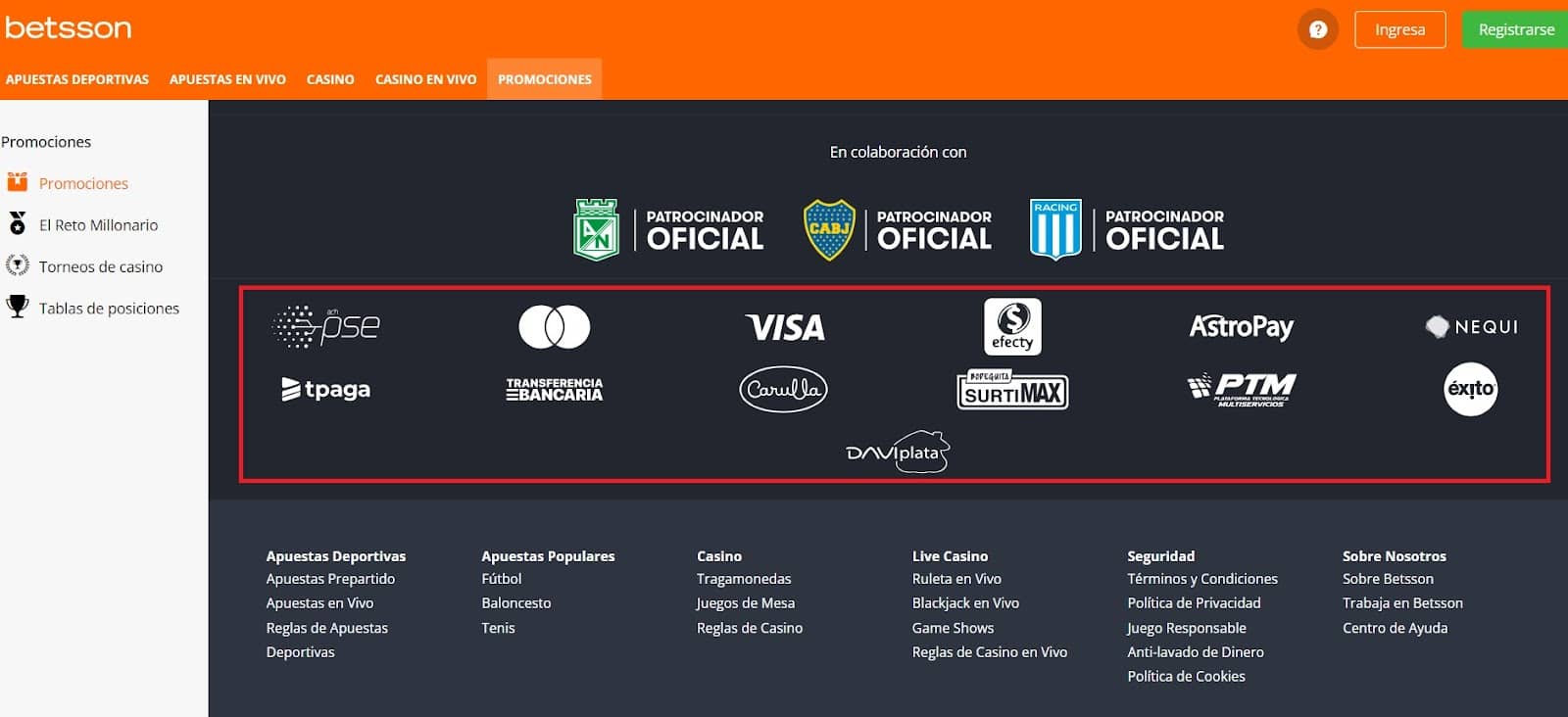Select the AstroPay payment logo

1242,326
